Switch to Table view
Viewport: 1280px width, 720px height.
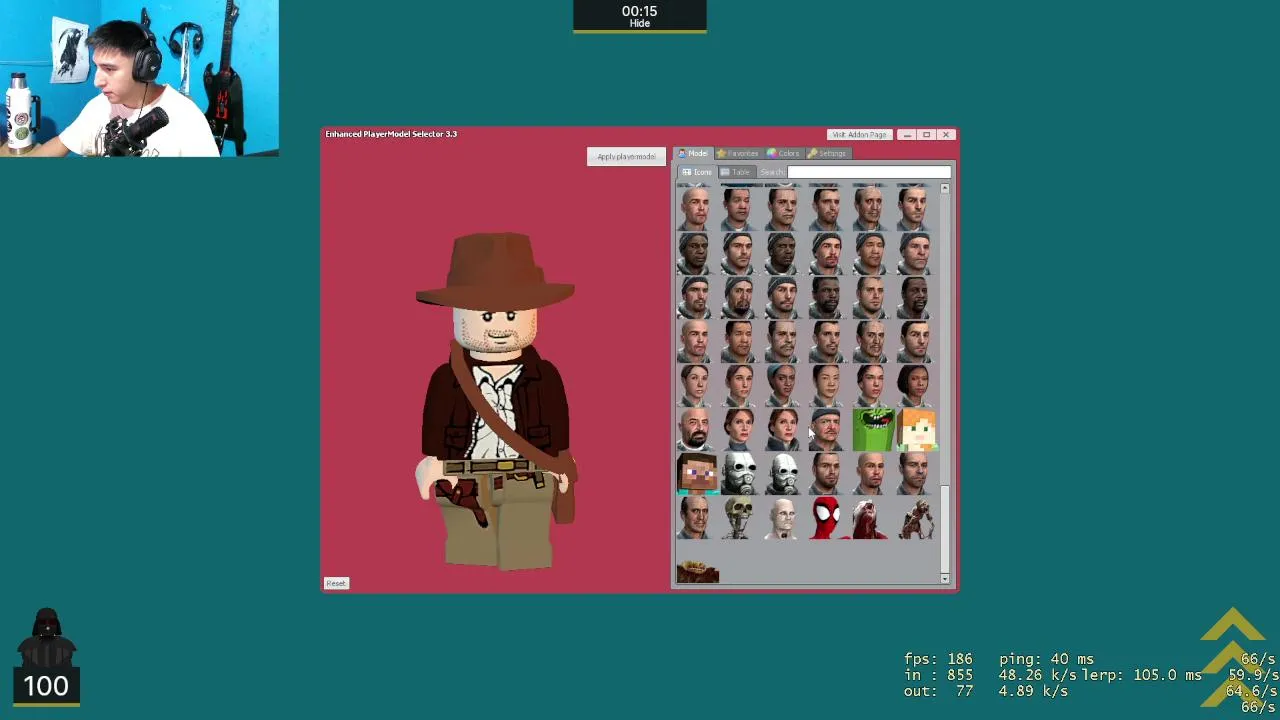[x=735, y=172]
